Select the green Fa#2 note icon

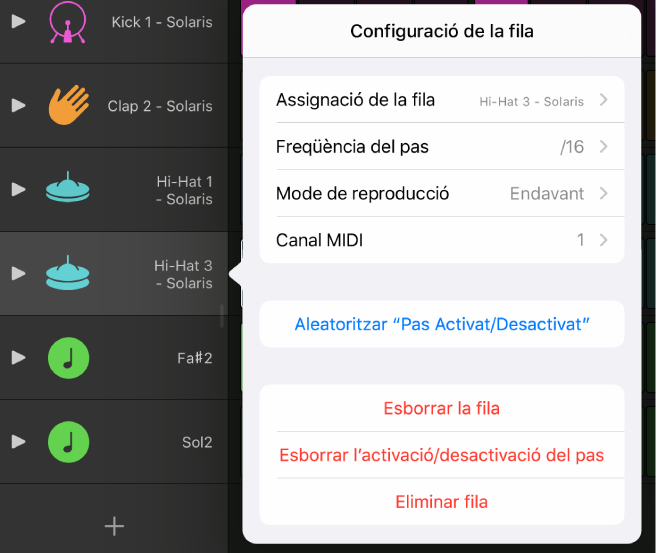point(68,358)
